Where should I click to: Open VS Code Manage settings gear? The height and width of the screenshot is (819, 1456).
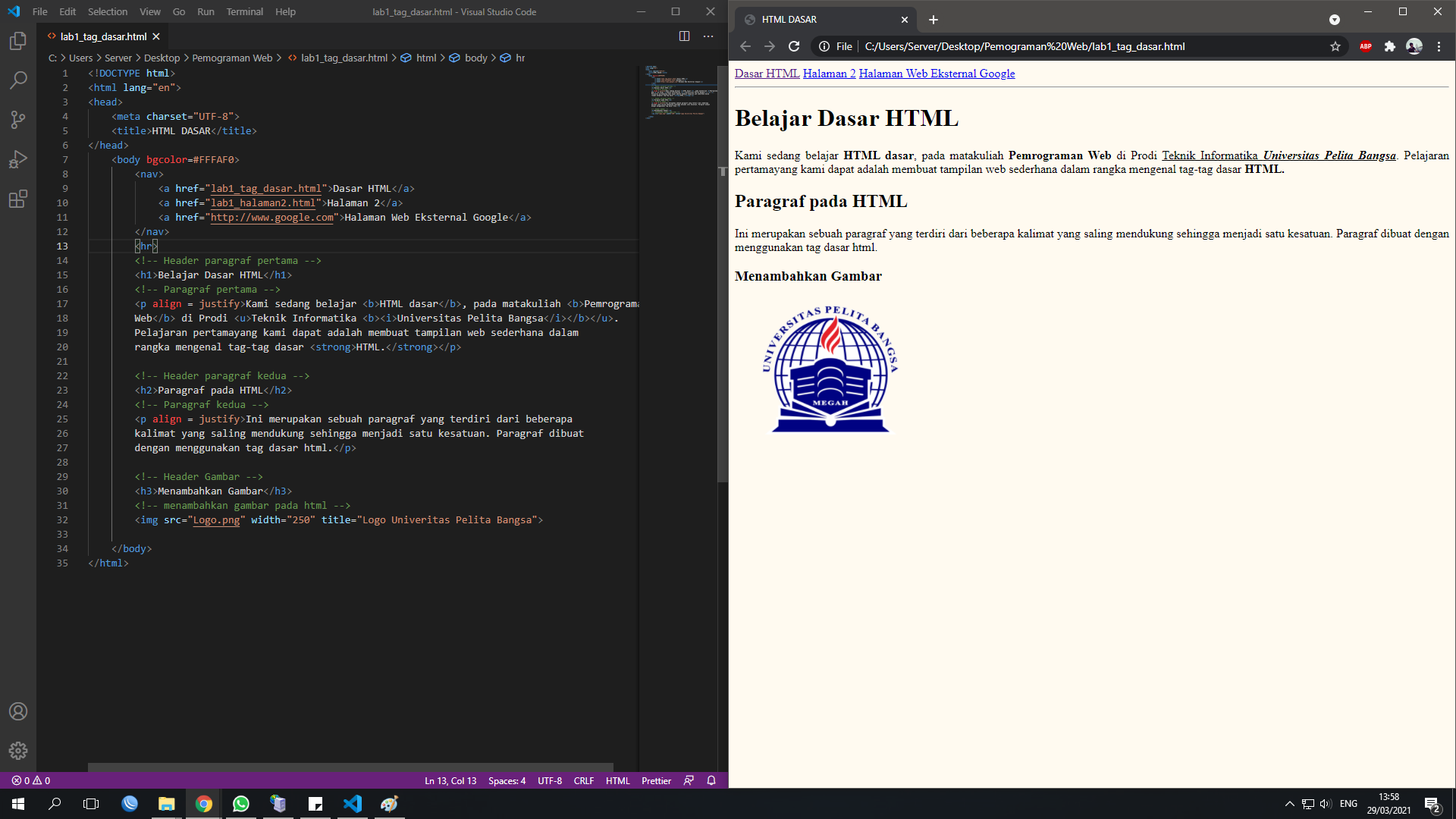pyautogui.click(x=18, y=751)
